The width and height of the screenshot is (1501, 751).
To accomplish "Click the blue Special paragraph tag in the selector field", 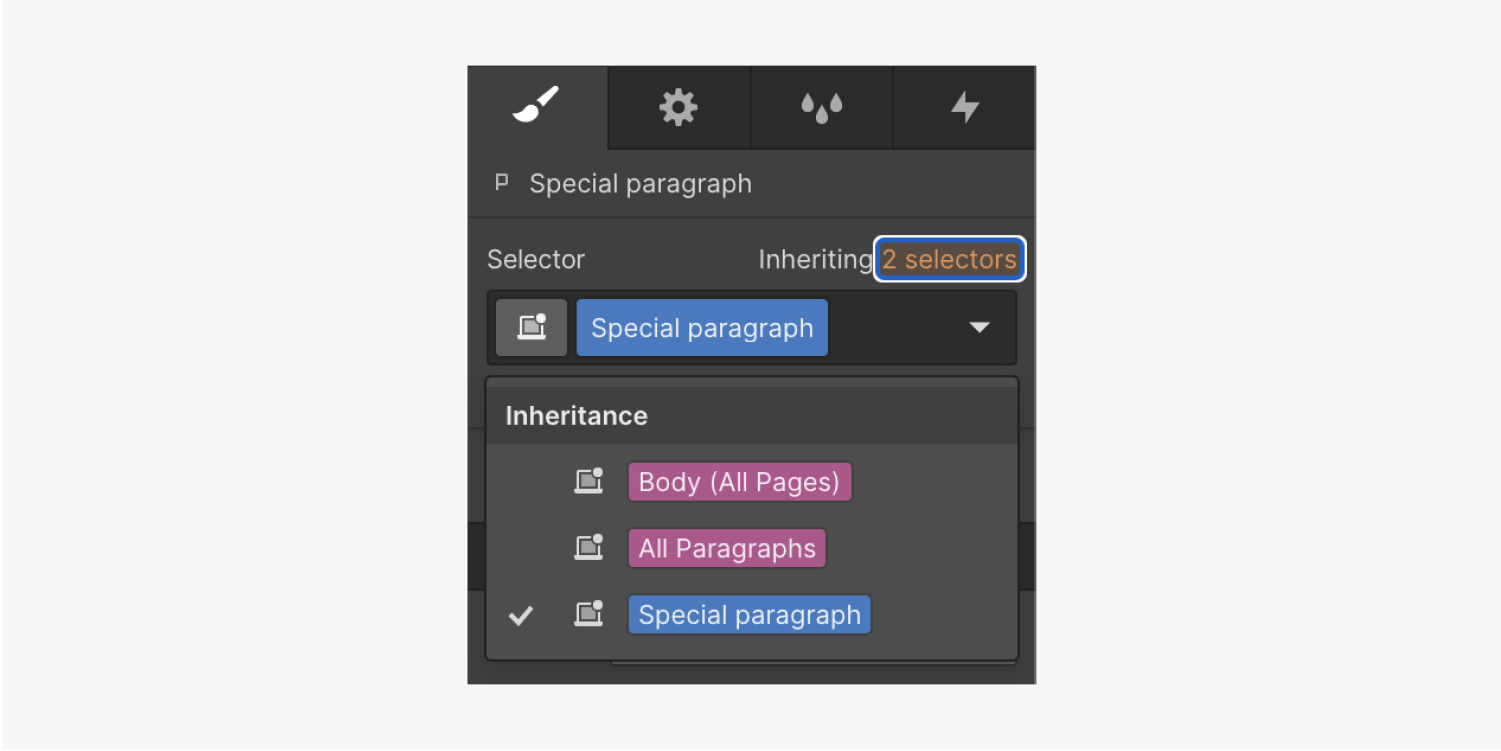I will 702,328.
